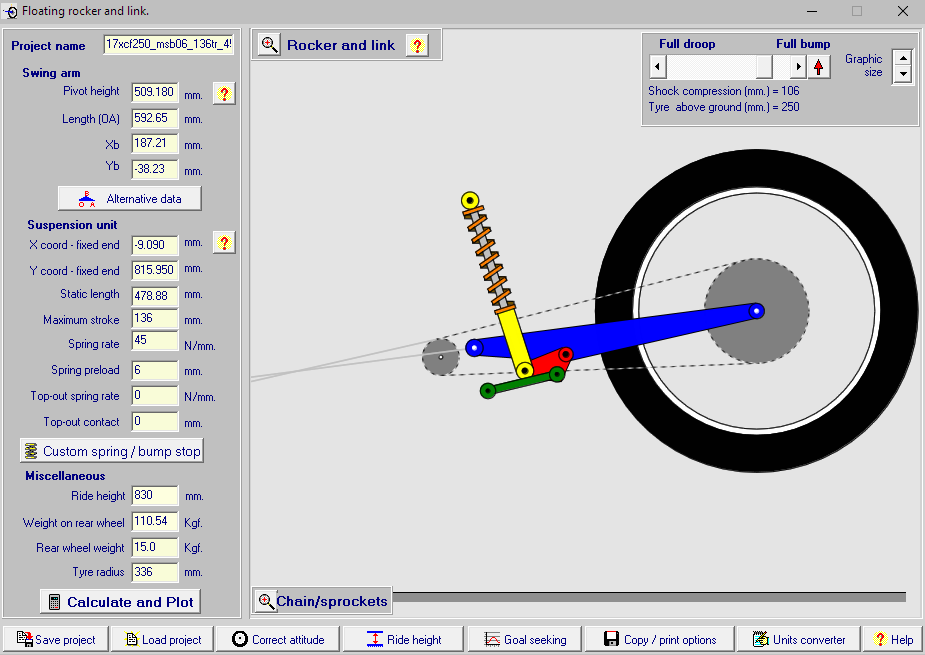Open Alternative data for the swing arm

pyautogui.click(x=129, y=198)
